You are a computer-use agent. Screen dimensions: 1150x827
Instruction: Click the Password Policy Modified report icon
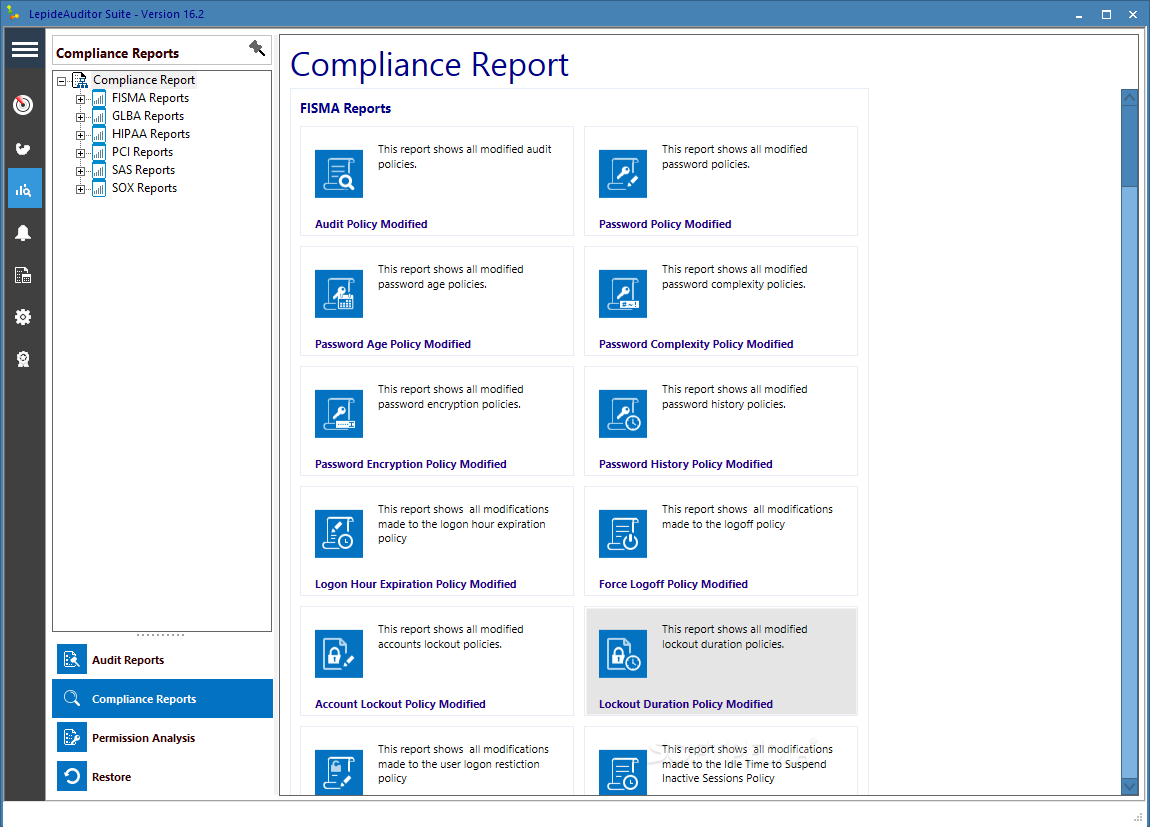[623, 174]
